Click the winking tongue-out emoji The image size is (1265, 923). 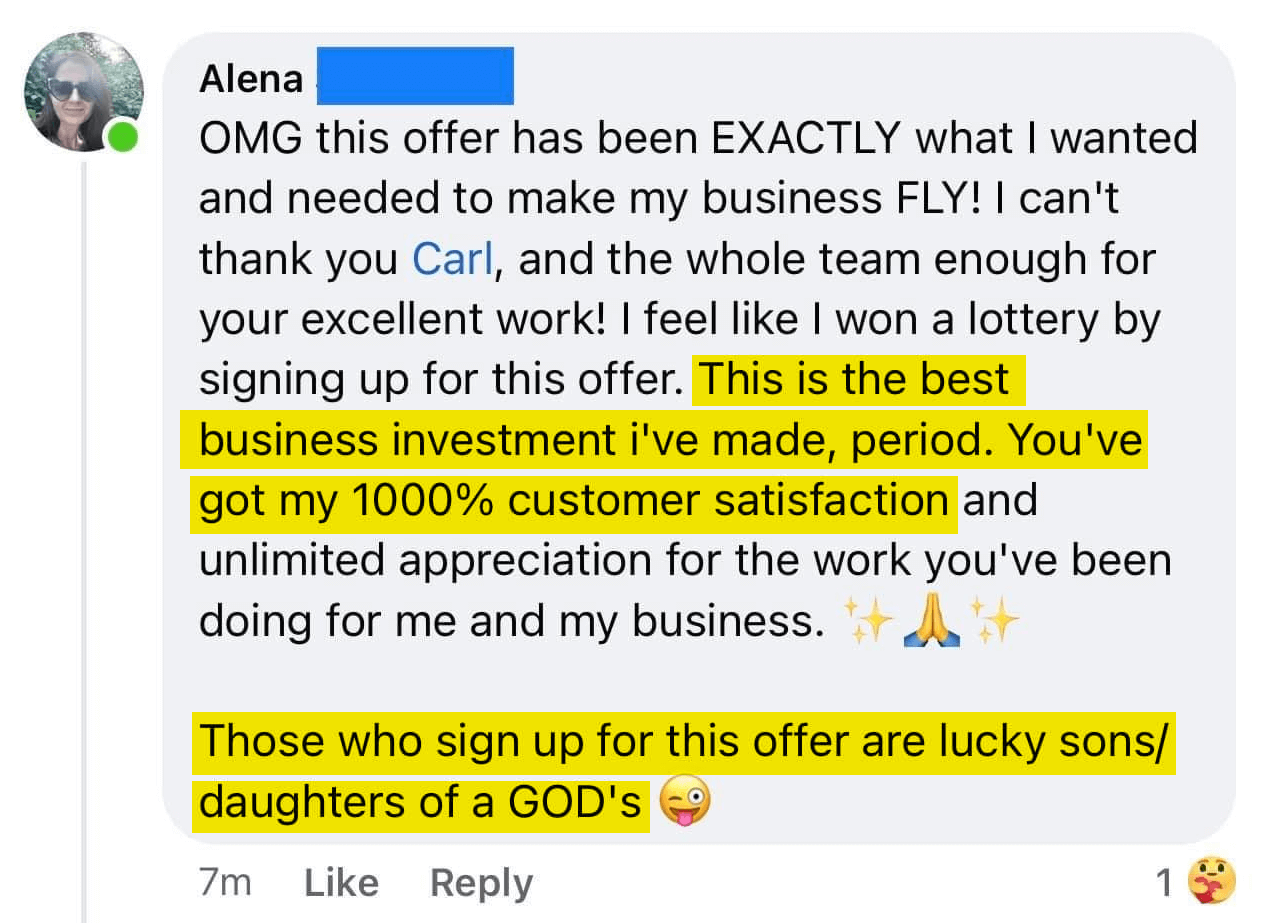click(x=685, y=804)
